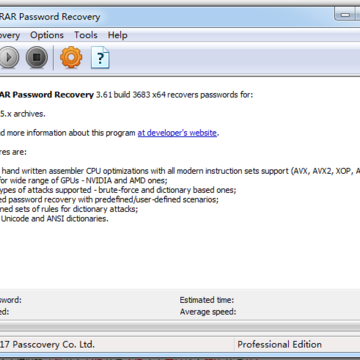Minimize the Password Recovery window
Image resolution: width=360 pixels, height=360 pixels.
pyautogui.click(x=346, y=15)
